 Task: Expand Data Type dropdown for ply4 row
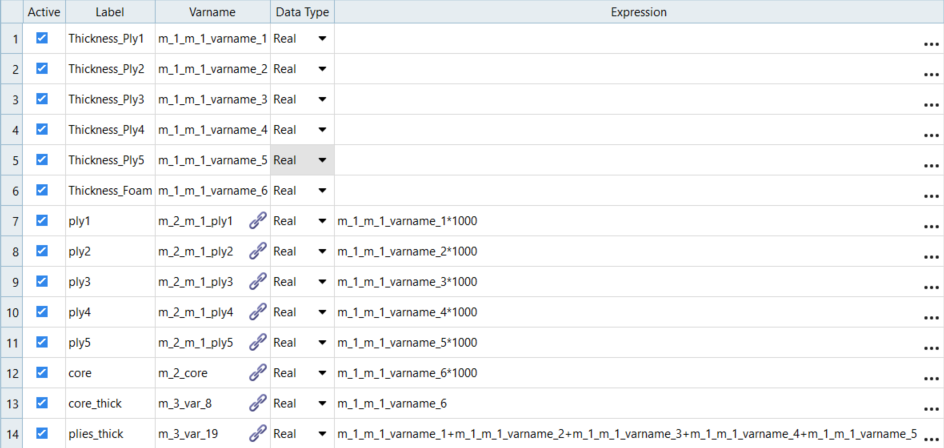click(x=322, y=313)
